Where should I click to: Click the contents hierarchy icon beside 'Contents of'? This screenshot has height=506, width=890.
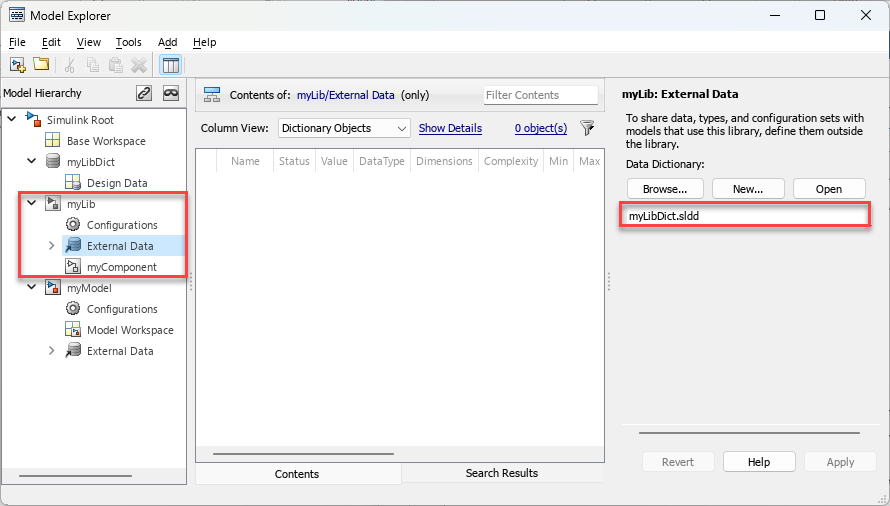click(212, 95)
